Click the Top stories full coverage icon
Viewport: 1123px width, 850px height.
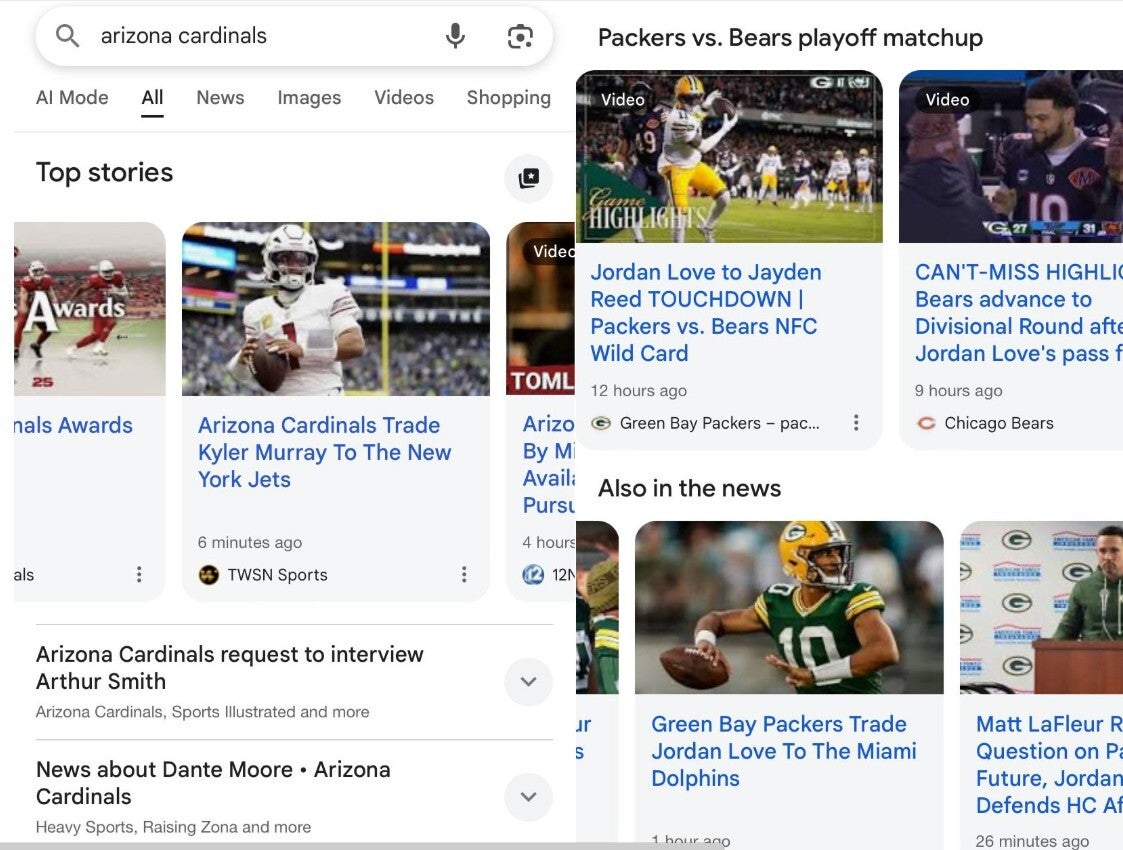coord(528,178)
